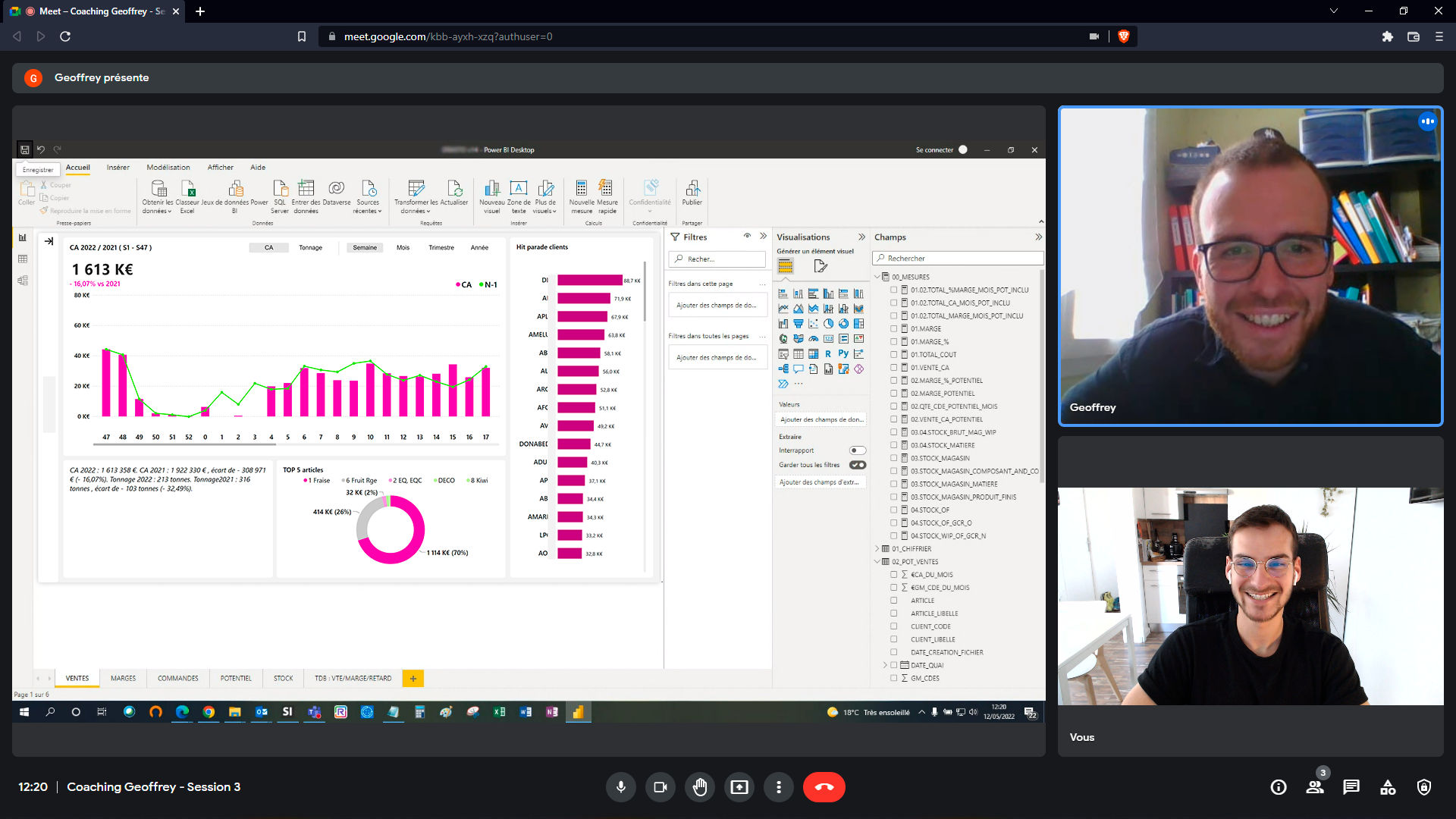Mute the microphone in Meet

coord(620,787)
